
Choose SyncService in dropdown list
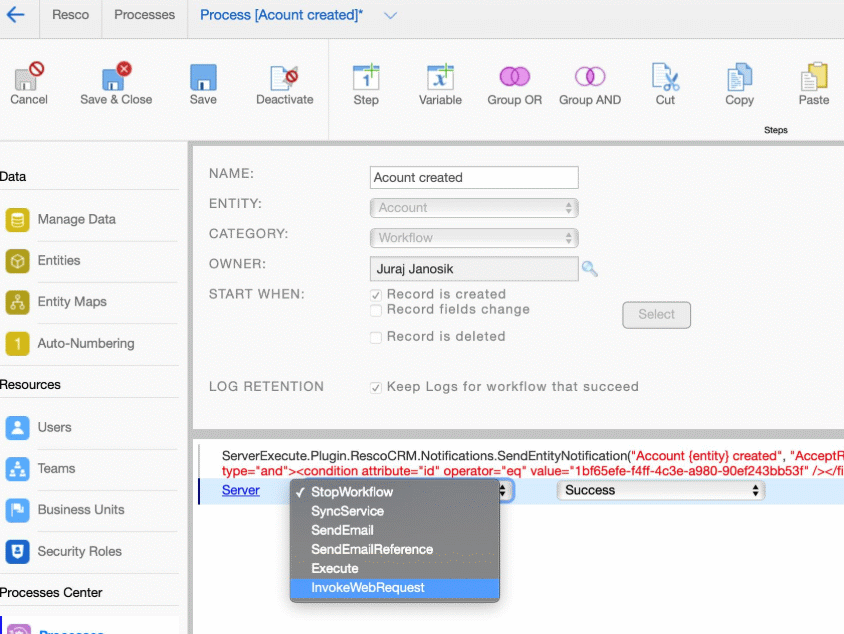(x=395, y=511)
